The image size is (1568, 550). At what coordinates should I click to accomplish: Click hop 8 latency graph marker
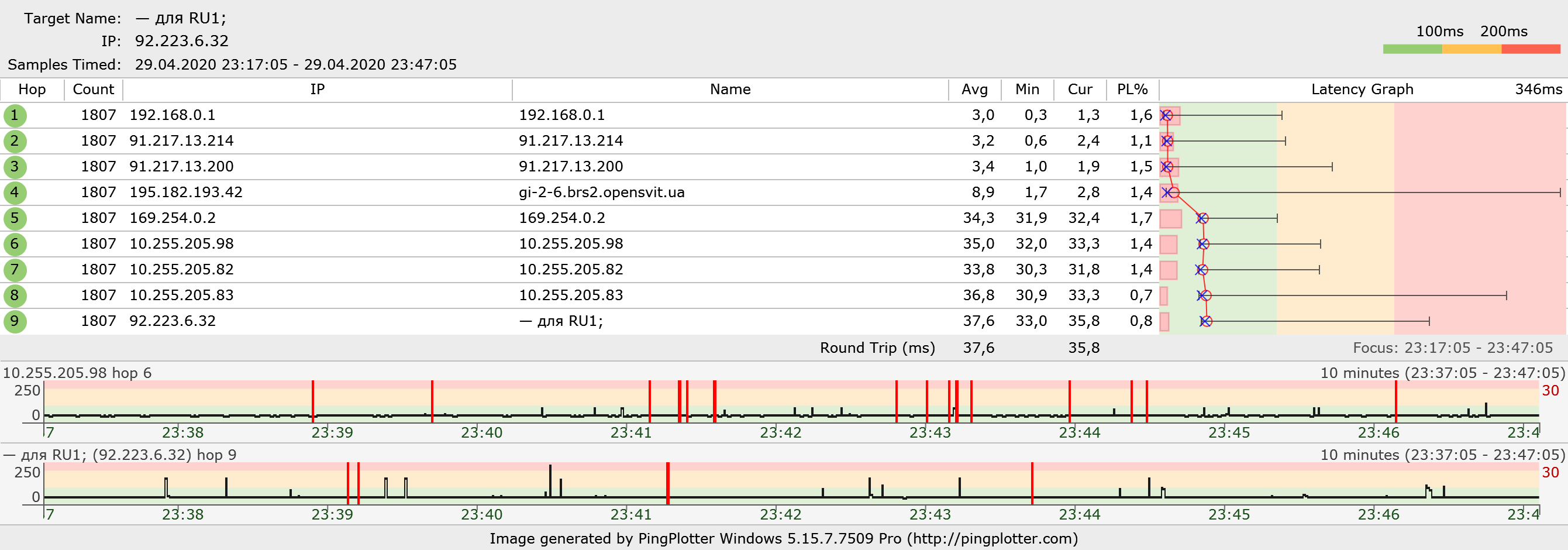coord(1205,295)
